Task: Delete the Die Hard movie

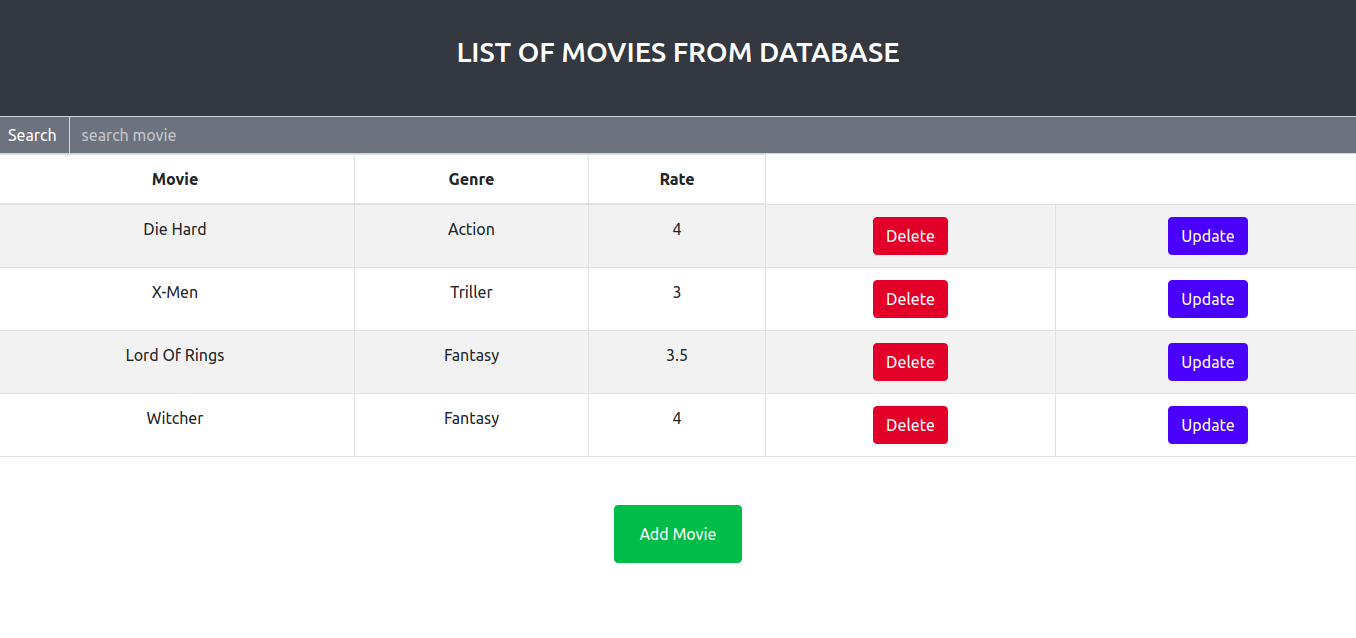Action: pyautogui.click(x=910, y=236)
